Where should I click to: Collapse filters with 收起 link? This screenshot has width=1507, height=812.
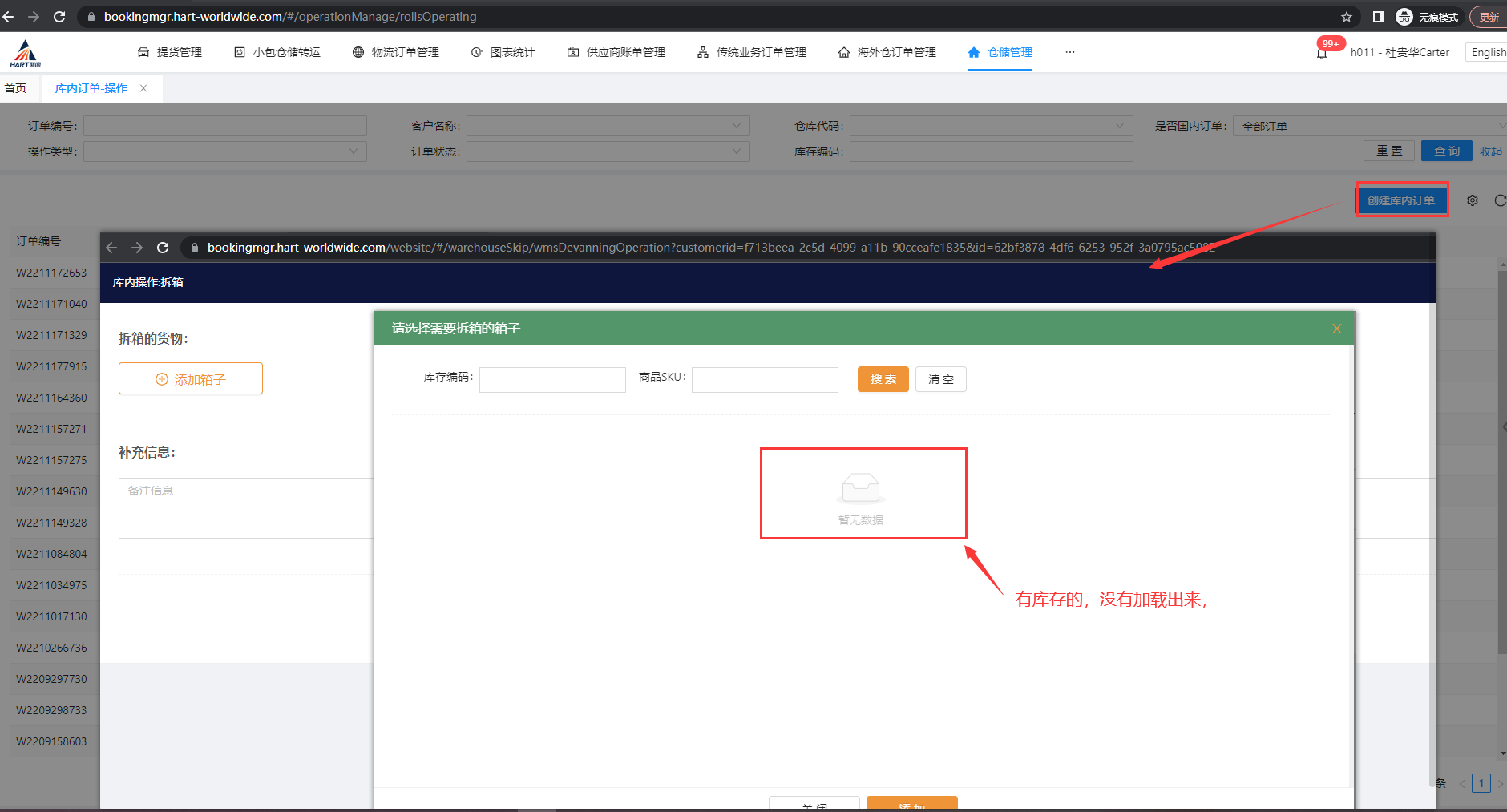pyautogui.click(x=1490, y=151)
